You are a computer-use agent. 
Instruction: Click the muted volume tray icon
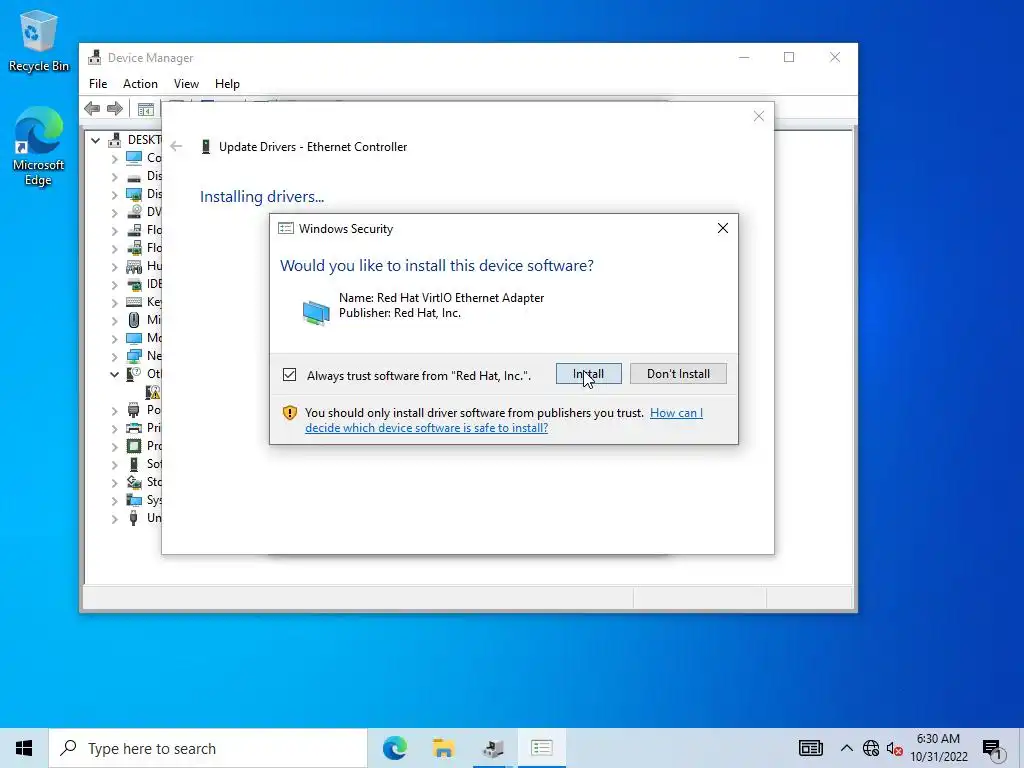click(x=894, y=749)
